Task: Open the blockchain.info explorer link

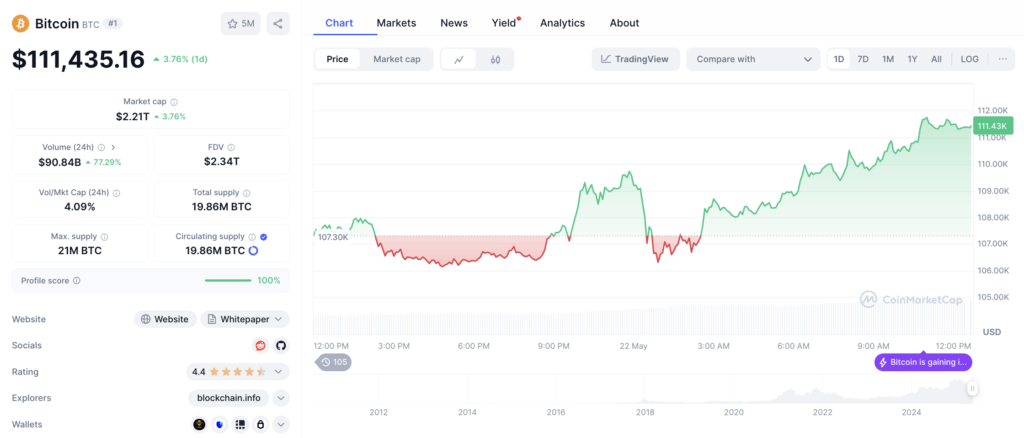Action: click(229, 398)
